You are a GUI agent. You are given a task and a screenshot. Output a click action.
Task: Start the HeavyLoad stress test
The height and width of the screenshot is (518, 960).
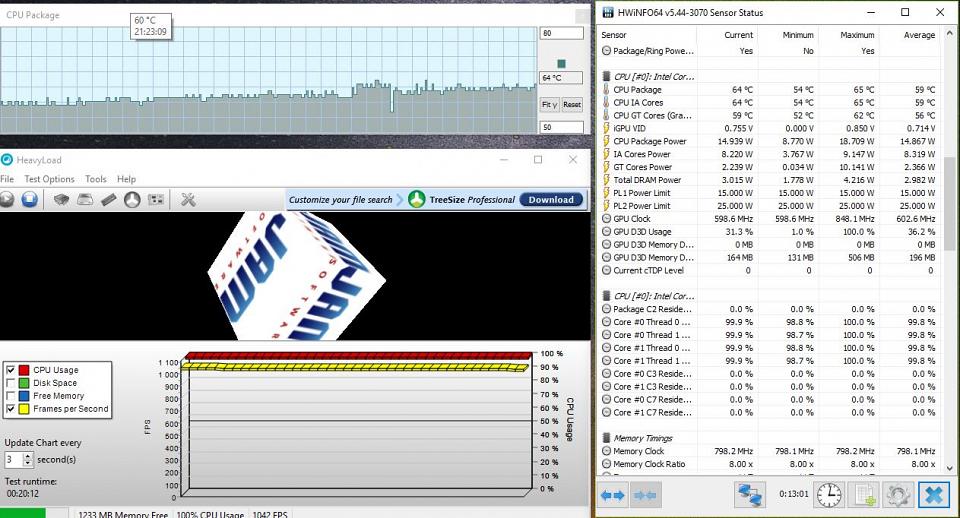click(6, 200)
